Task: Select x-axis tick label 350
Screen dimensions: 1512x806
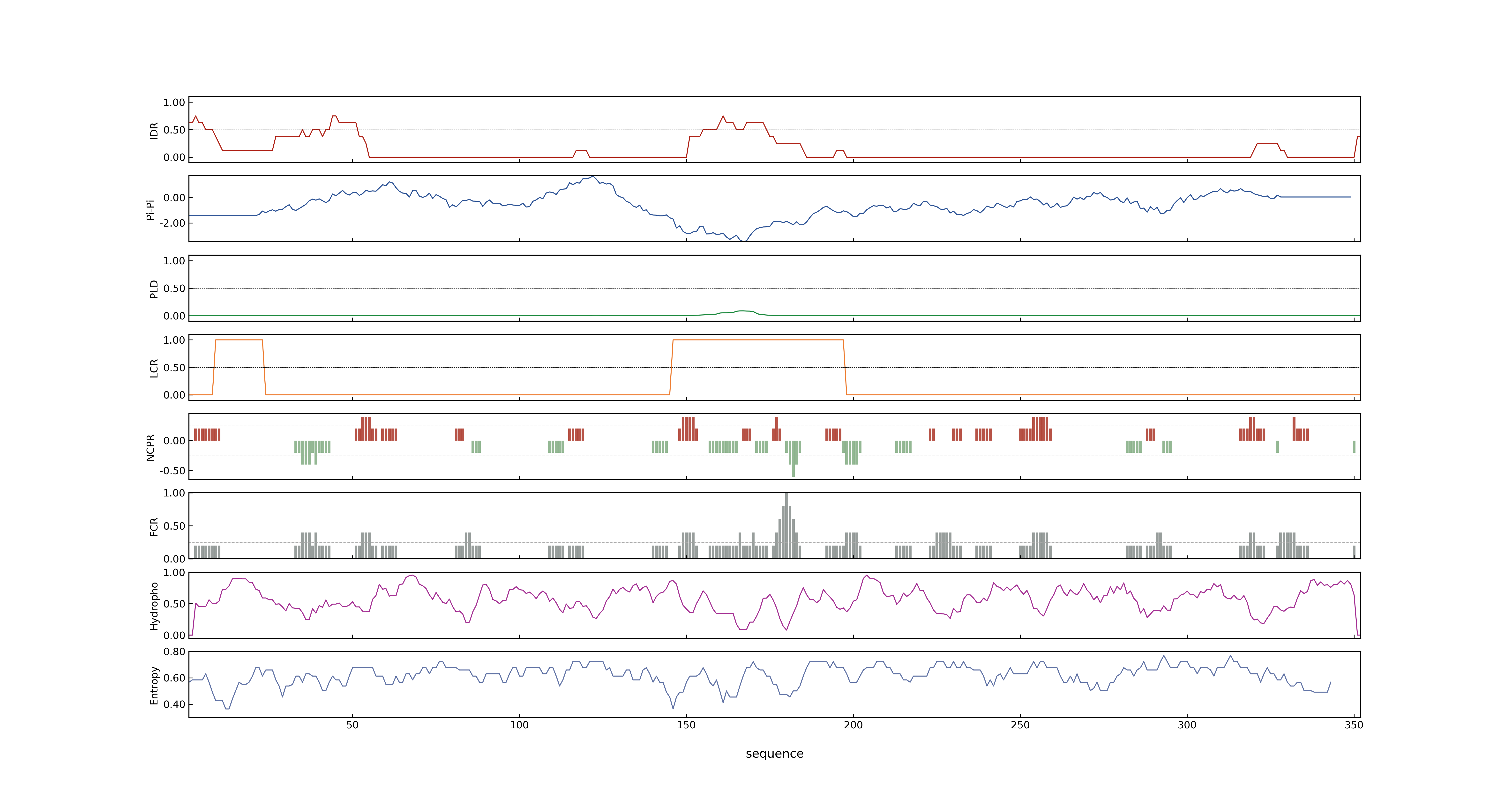Action: point(1354,725)
